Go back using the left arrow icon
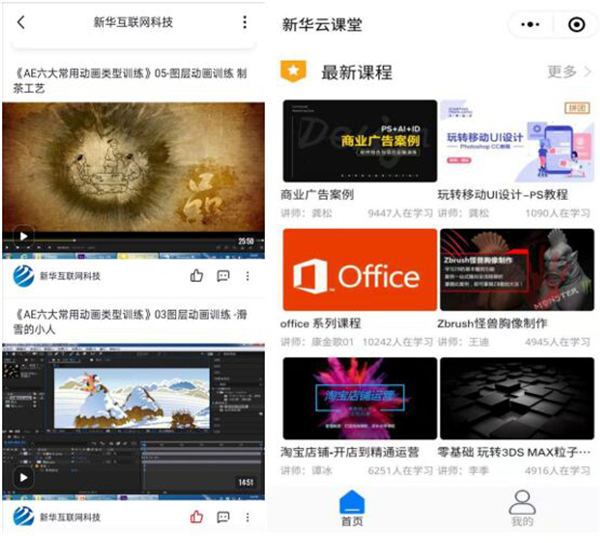 (x=21, y=22)
